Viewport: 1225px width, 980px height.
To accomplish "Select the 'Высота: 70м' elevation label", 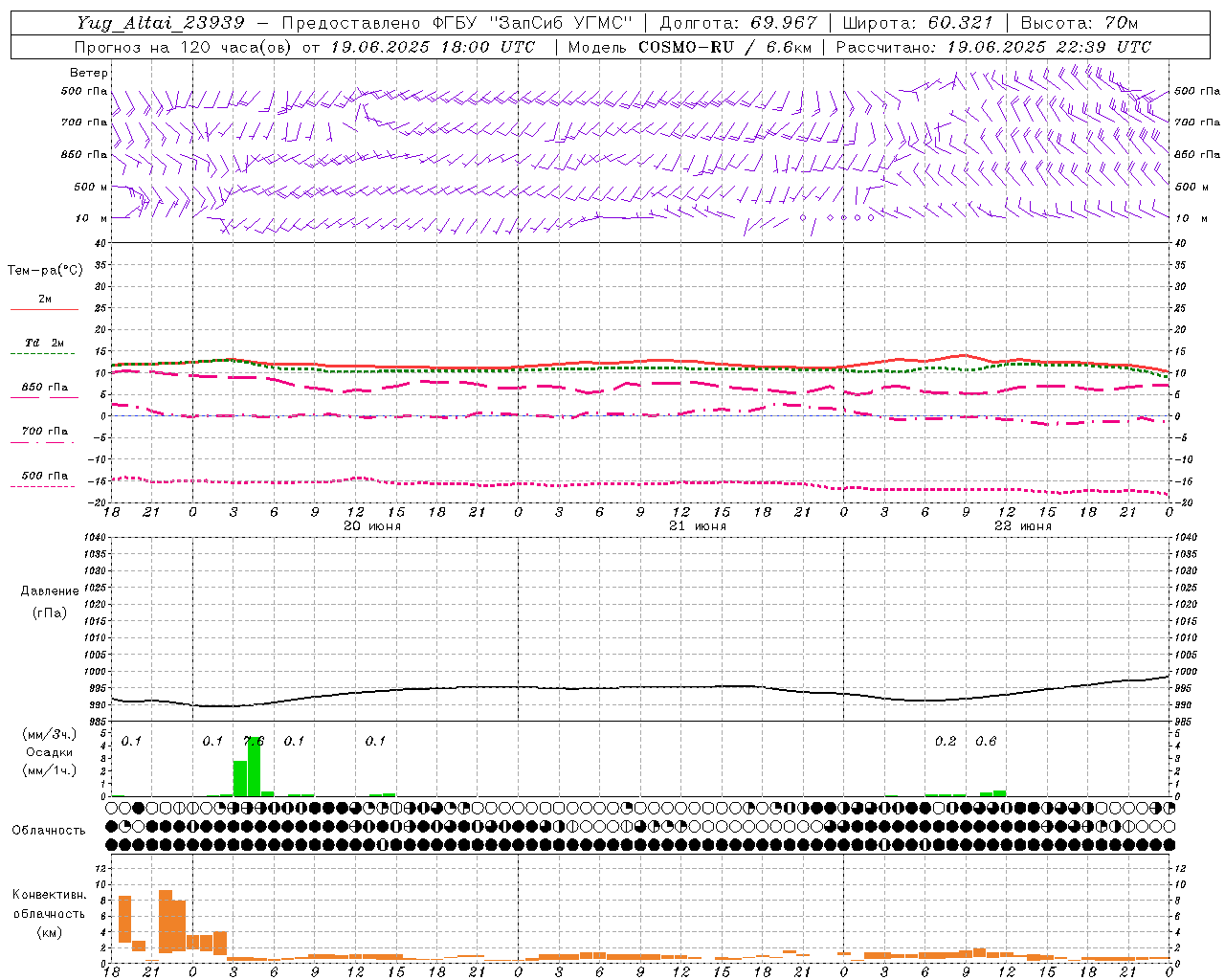I will coord(1080,22).
